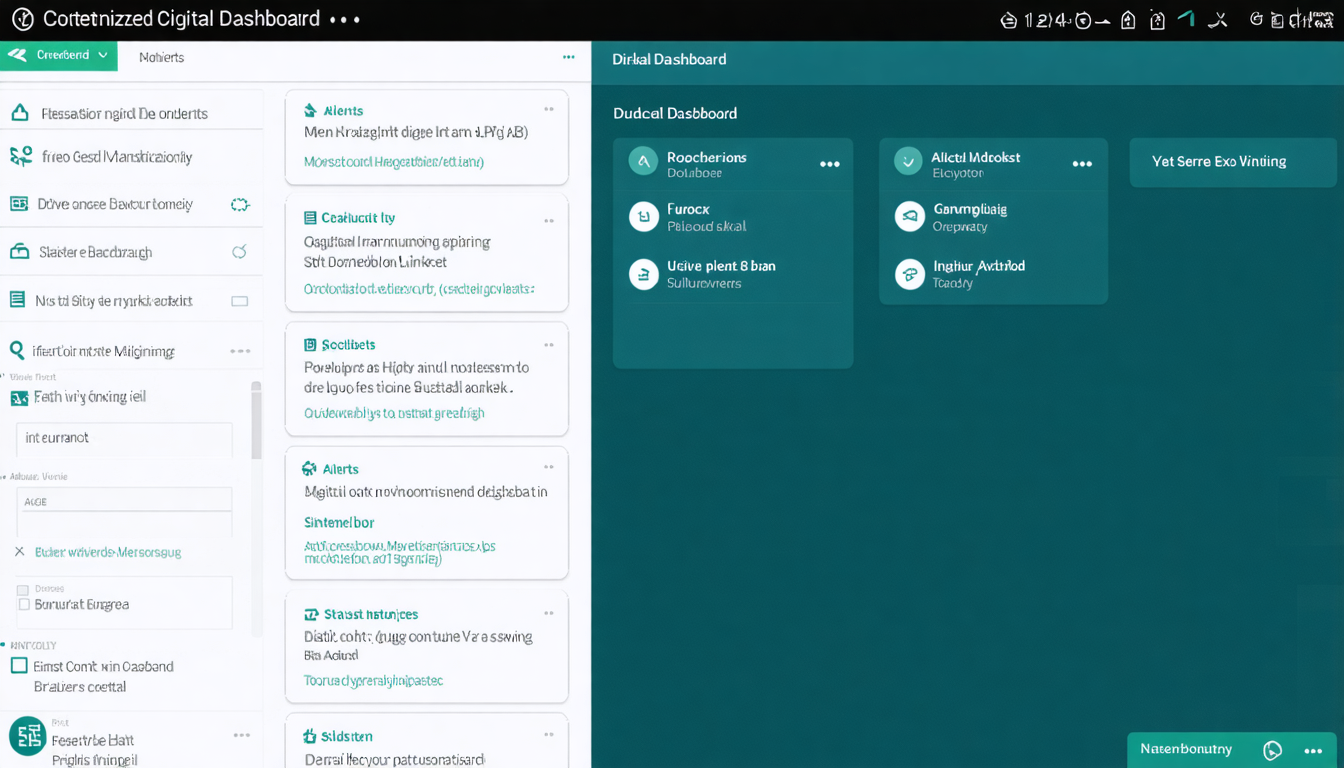1344x768 pixels.
Task: Expand the Roocherions card three-dot menu
Action: [829, 164]
